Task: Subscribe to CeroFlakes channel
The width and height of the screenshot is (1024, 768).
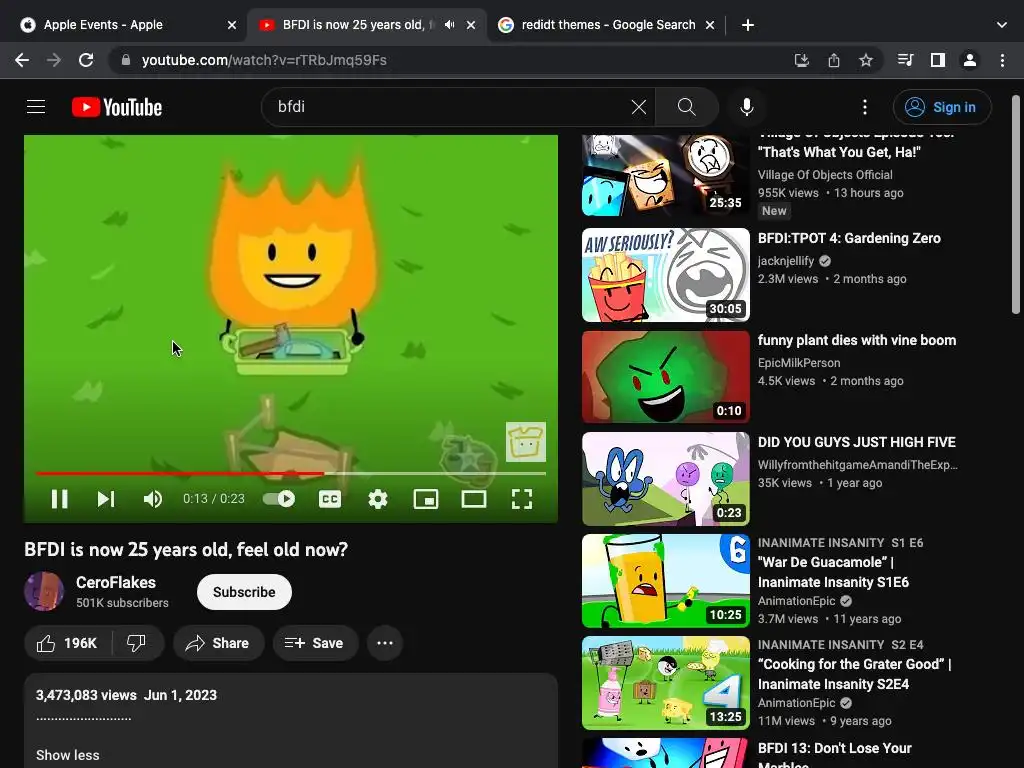Action: click(244, 592)
